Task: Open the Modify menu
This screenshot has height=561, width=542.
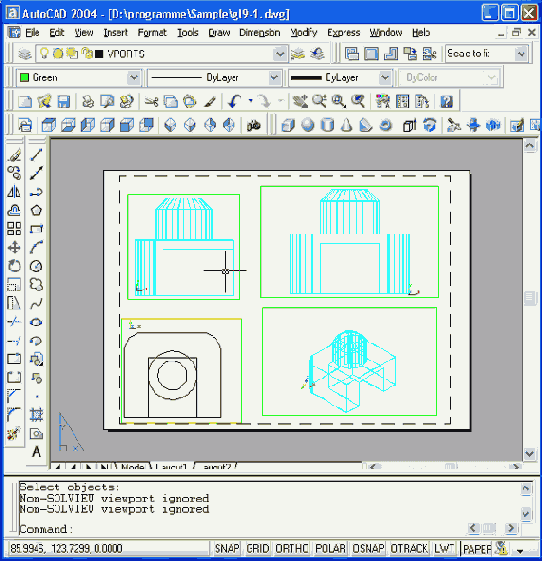Action: (304, 33)
